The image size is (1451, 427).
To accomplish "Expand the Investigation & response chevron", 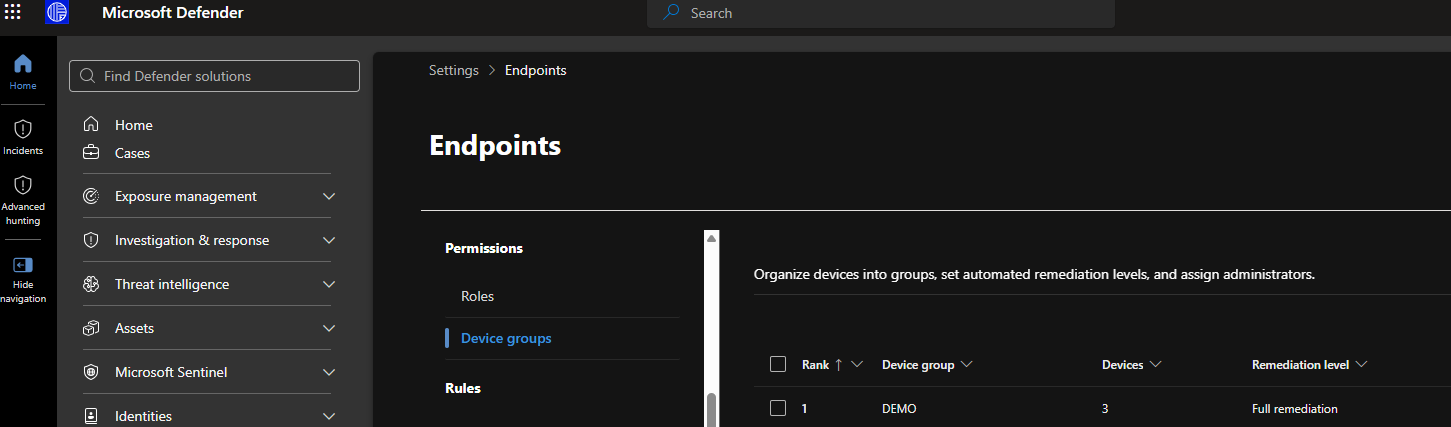I will (329, 241).
